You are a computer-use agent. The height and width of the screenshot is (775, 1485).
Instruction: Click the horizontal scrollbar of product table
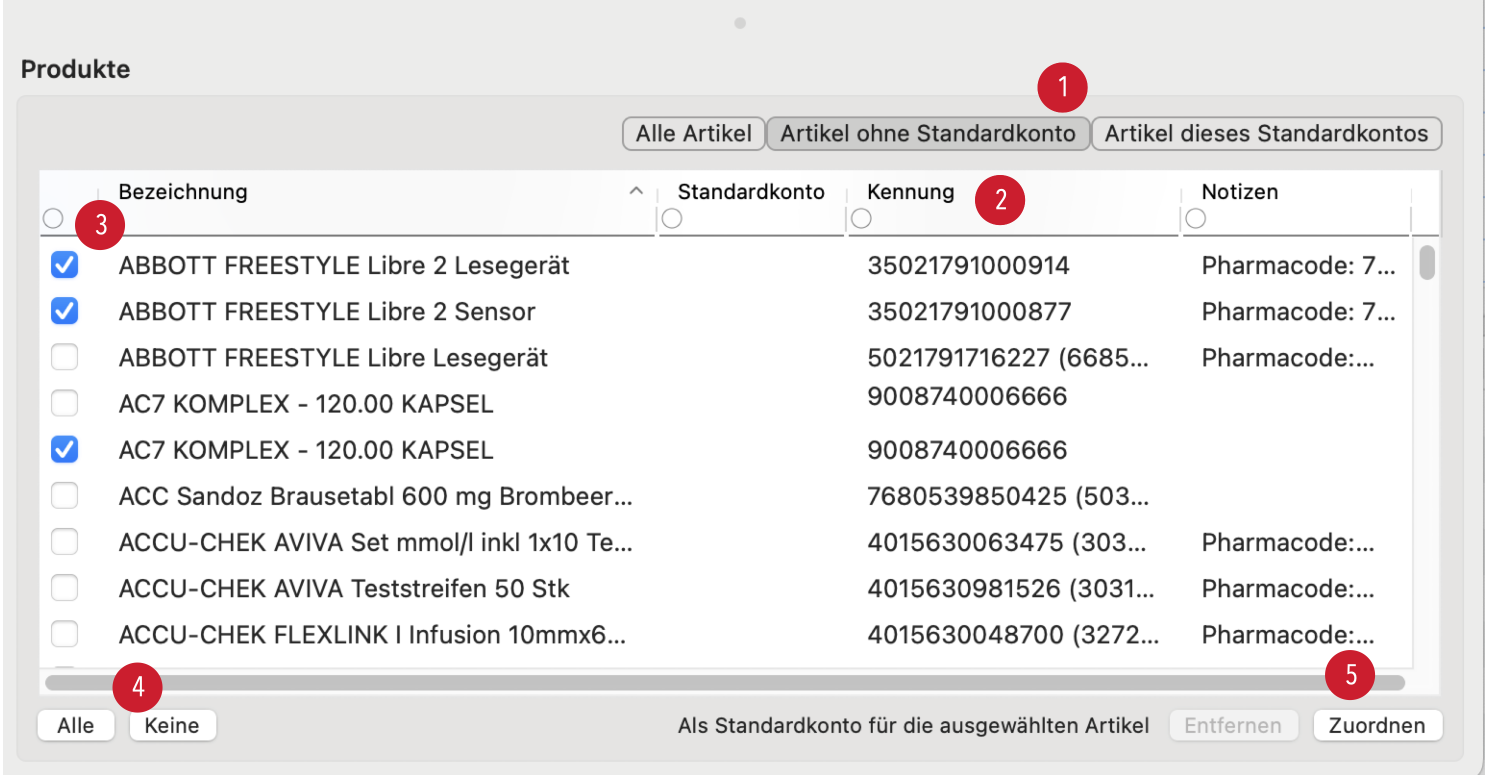725,682
